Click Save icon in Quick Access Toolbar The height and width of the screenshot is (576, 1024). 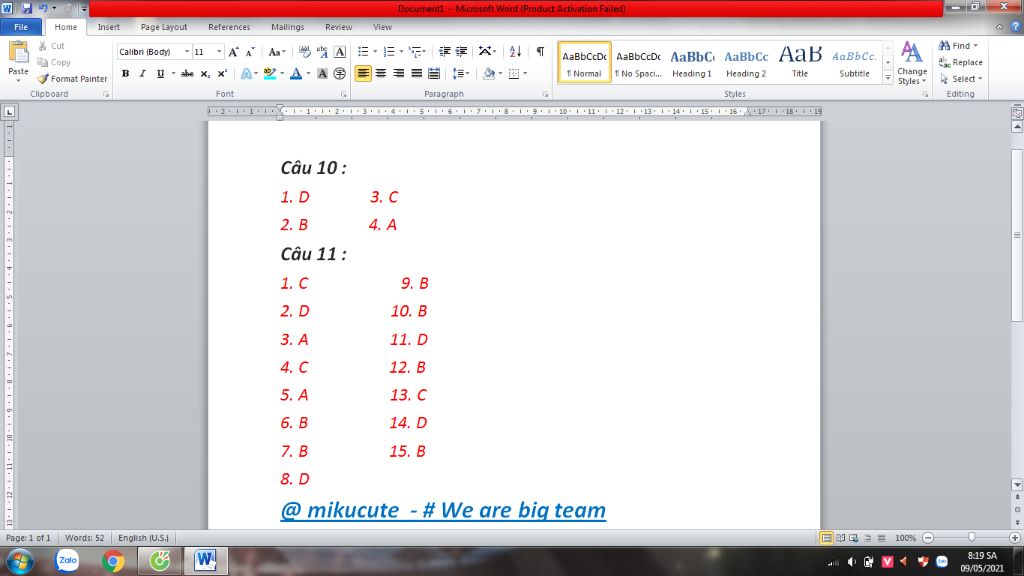[x=27, y=8]
